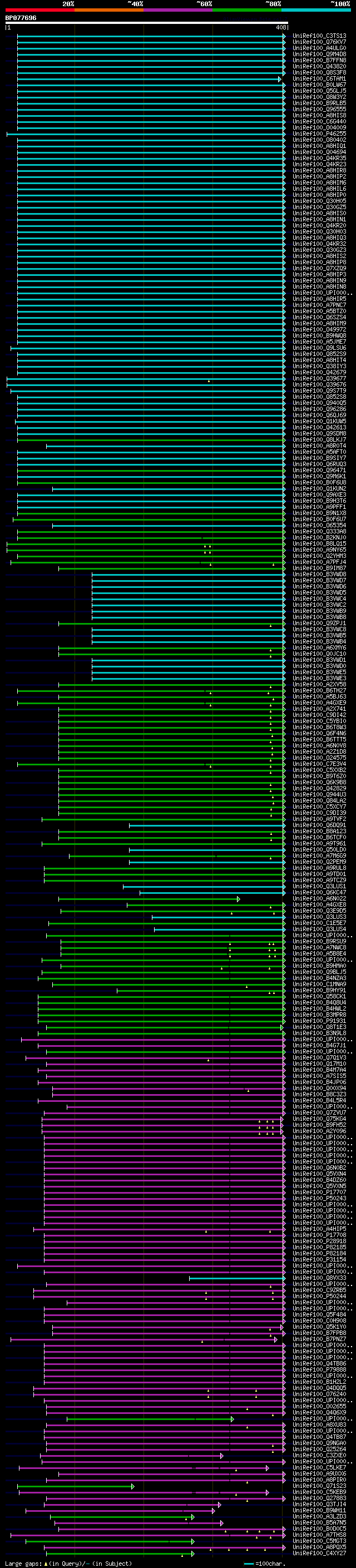This screenshot has width=356, height=1568.
Task: Click the 408 query end position label
Action: coord(280,27)
